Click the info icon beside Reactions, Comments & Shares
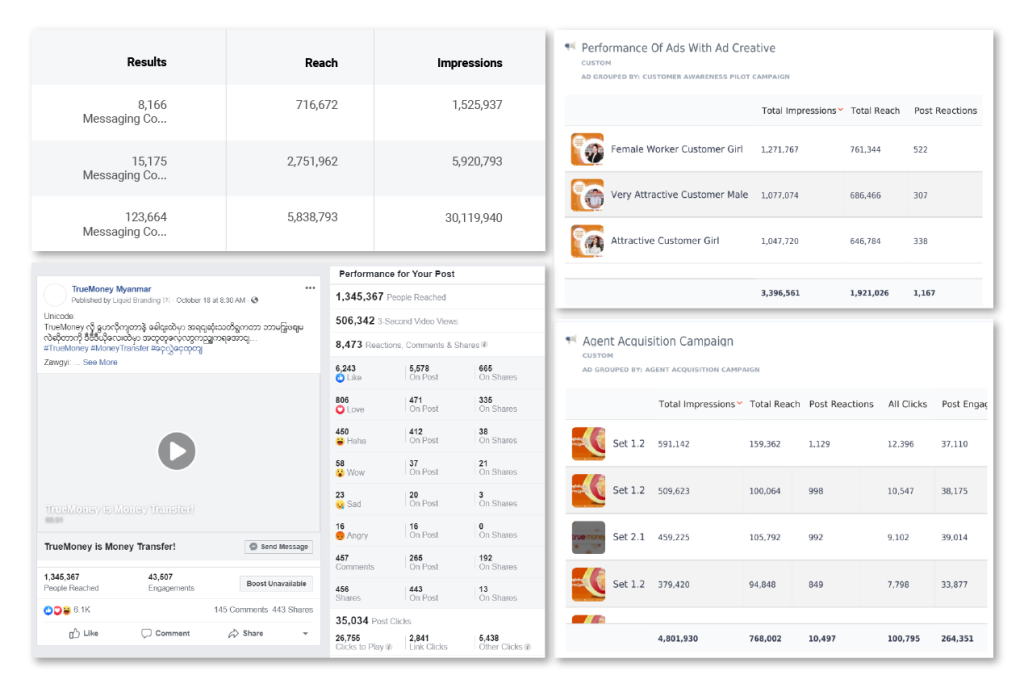The height and width of the screenshot is (692, 1024). 484,344
